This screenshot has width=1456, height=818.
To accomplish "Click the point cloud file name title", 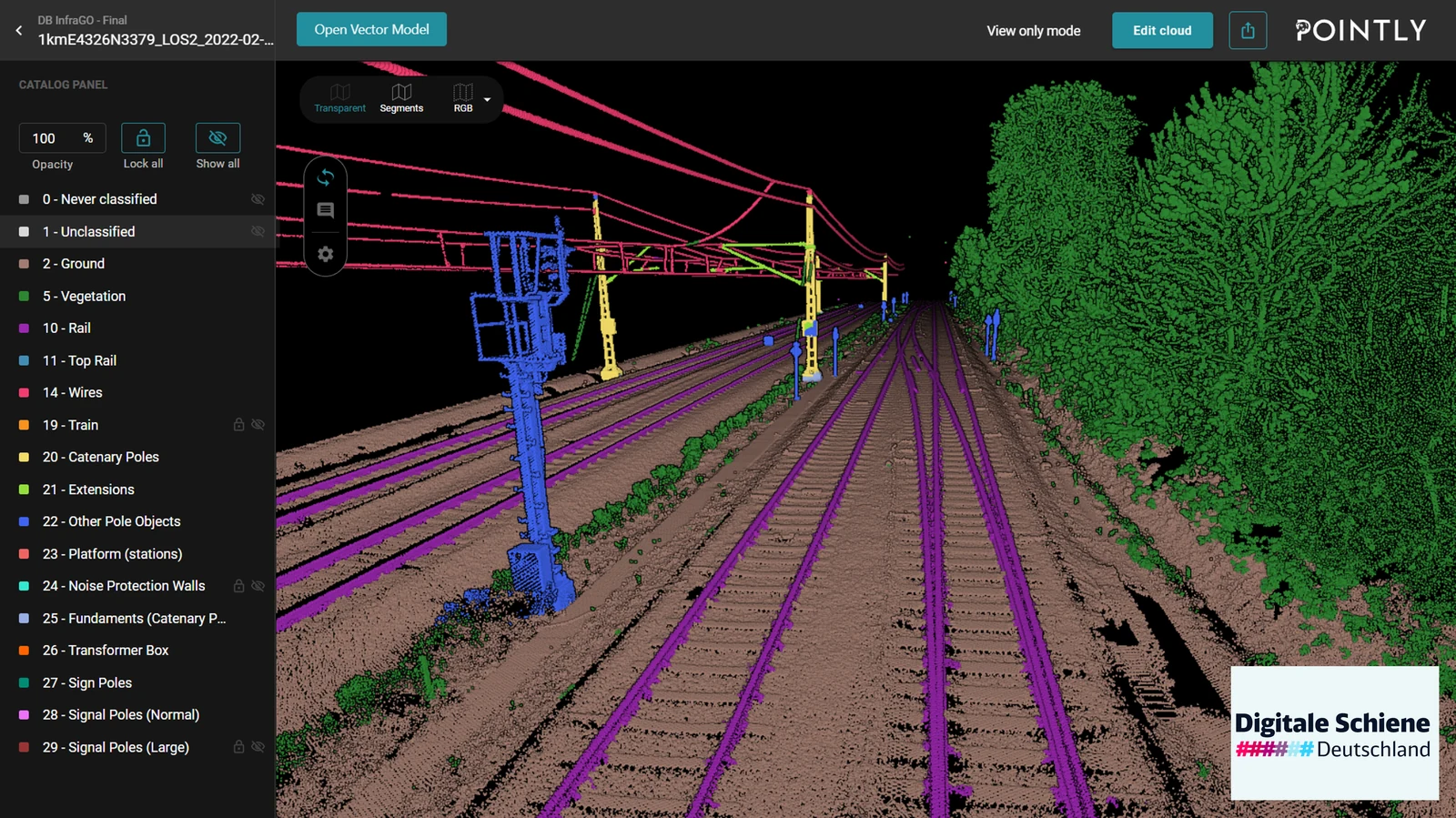I will pos(156,40).
